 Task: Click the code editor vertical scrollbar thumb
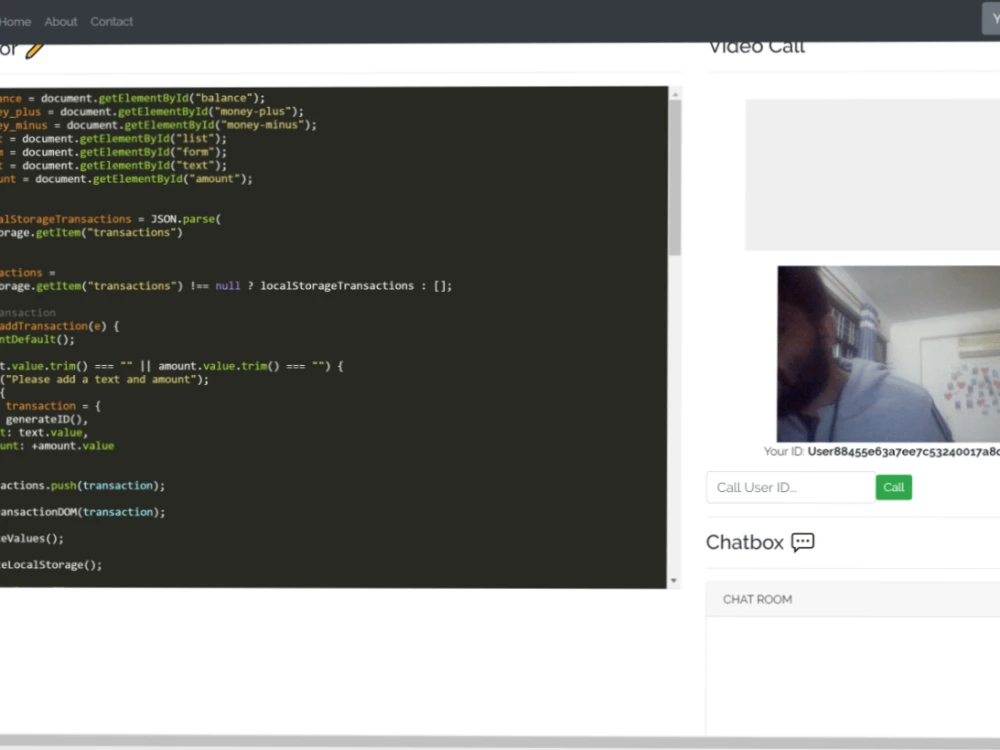pos(675,177)
